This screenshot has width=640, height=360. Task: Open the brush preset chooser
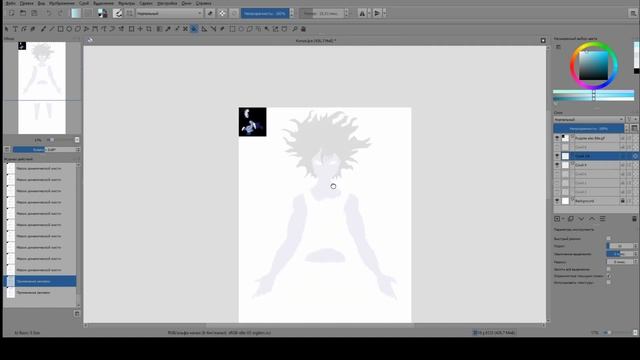[x=129, y=13]
